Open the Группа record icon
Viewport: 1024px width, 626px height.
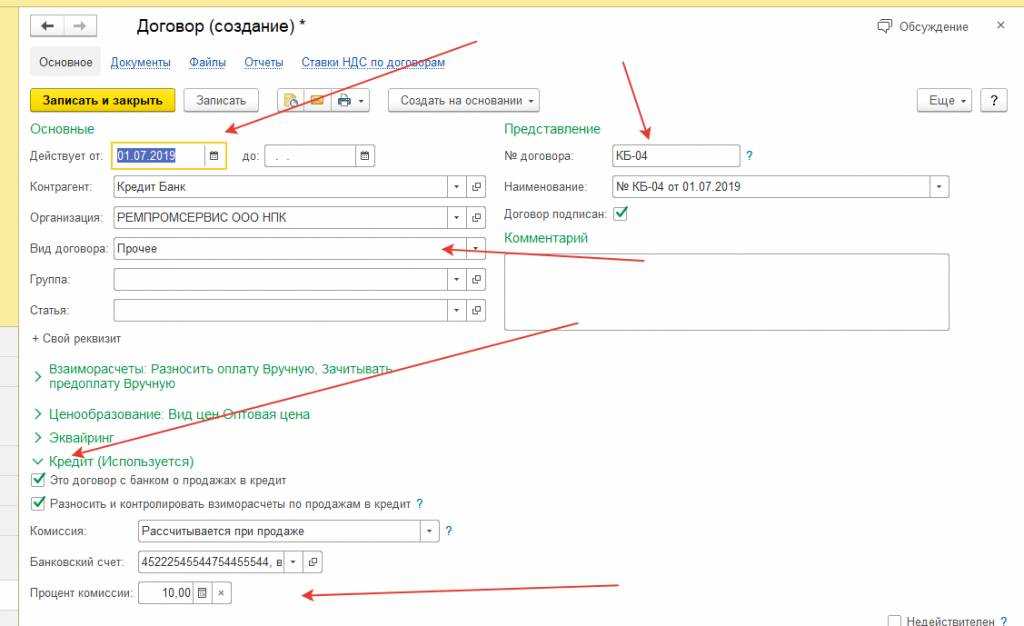[x=476, y=279]
